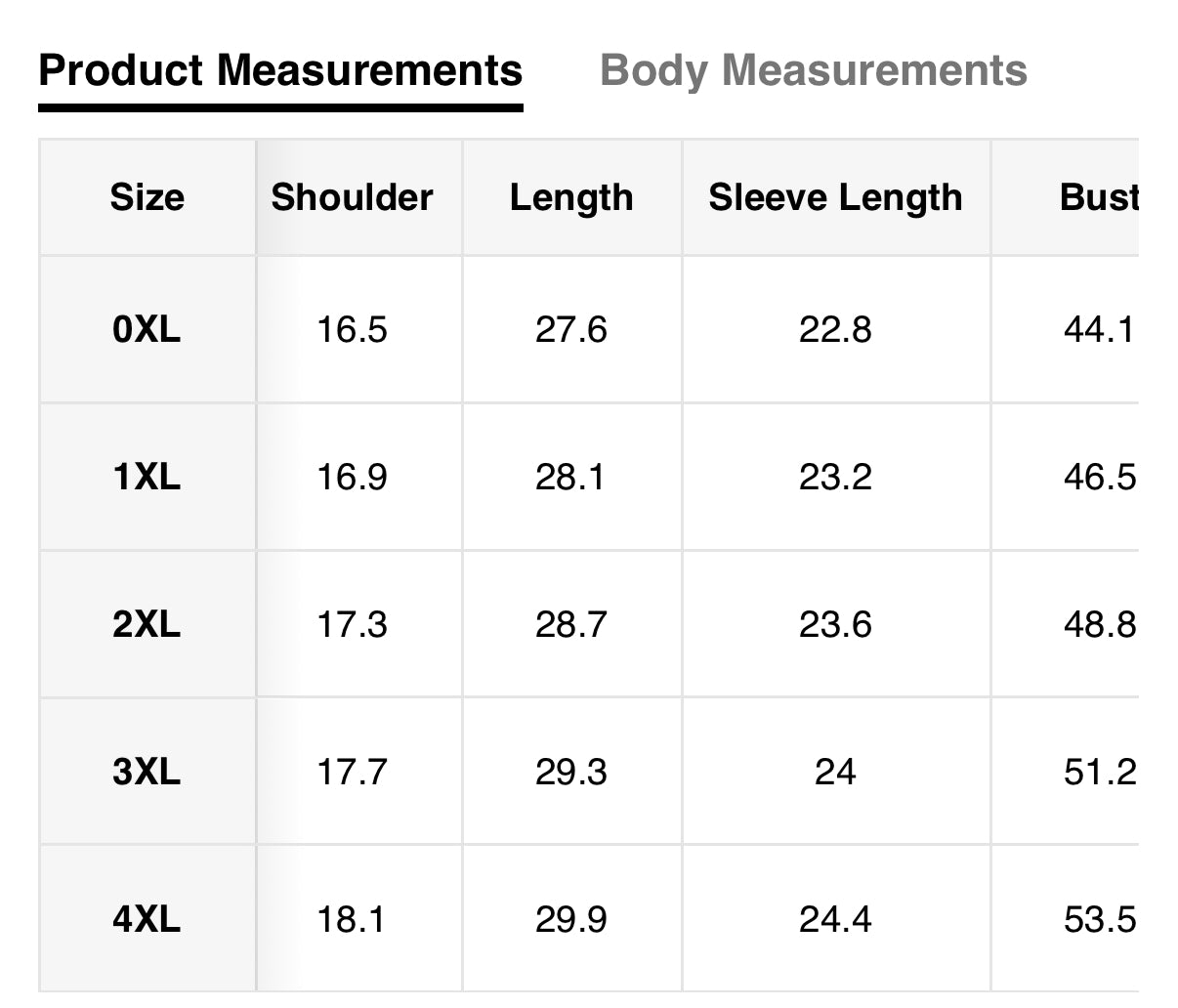The width and height of the screenshot is (1178, 1008).
Task: Click the 3XL sleeve length value 24
Action: pos(835,773)
